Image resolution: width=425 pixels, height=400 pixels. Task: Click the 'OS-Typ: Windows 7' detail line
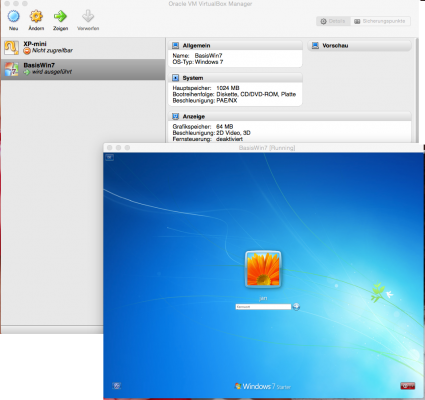point(198,62)
